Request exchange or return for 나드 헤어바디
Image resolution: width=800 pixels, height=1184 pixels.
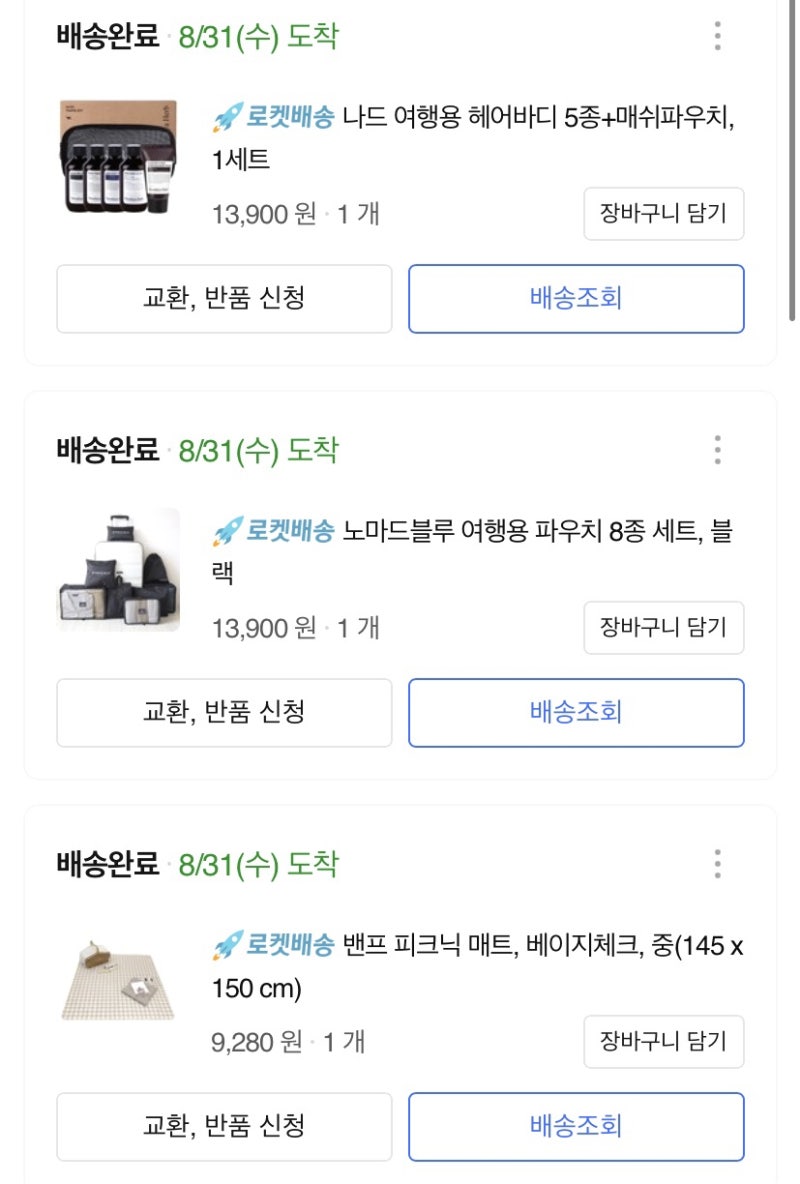(x=224, y=298)
